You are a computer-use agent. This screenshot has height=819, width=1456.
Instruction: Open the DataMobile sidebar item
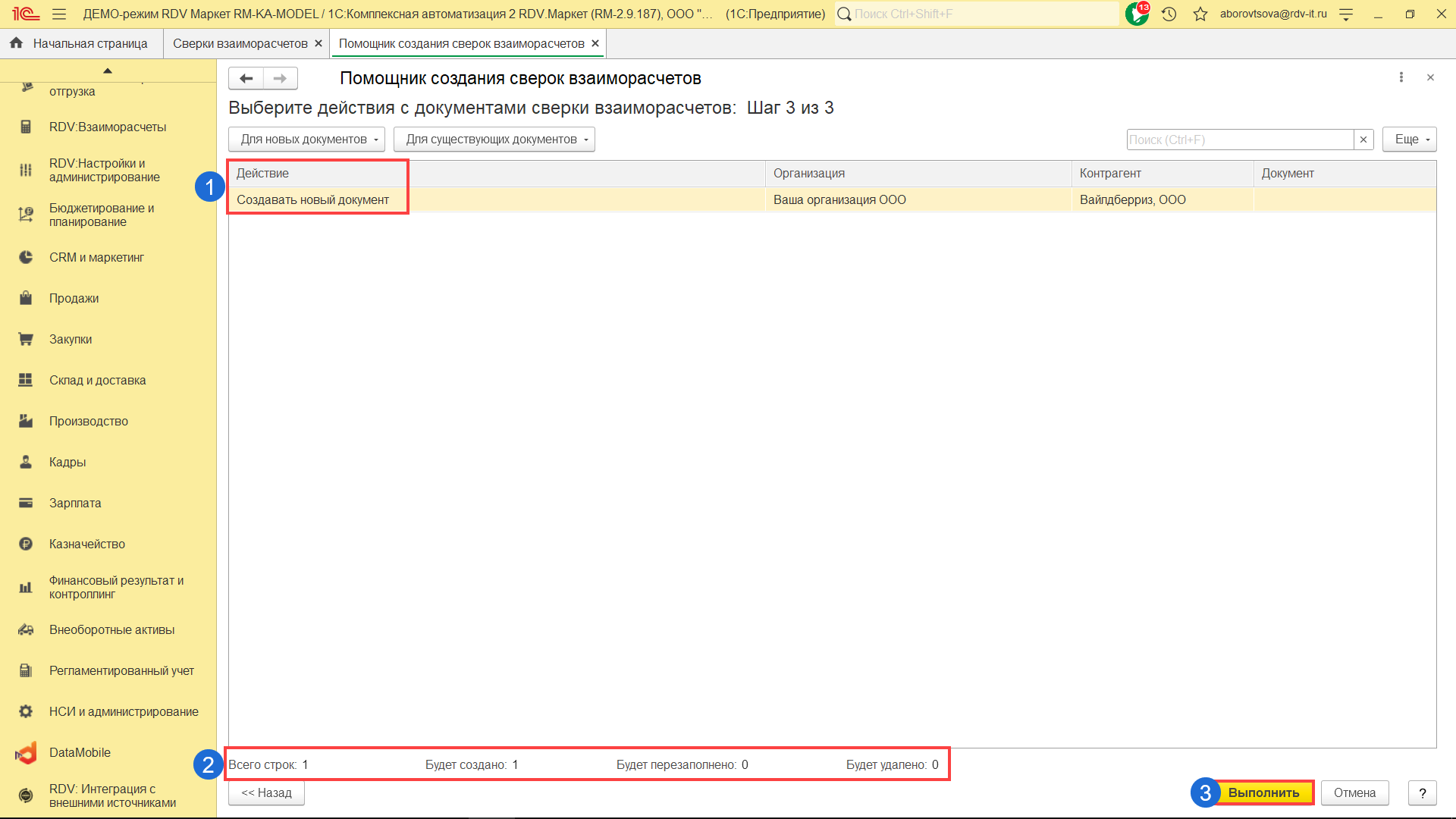pos(80,752)
